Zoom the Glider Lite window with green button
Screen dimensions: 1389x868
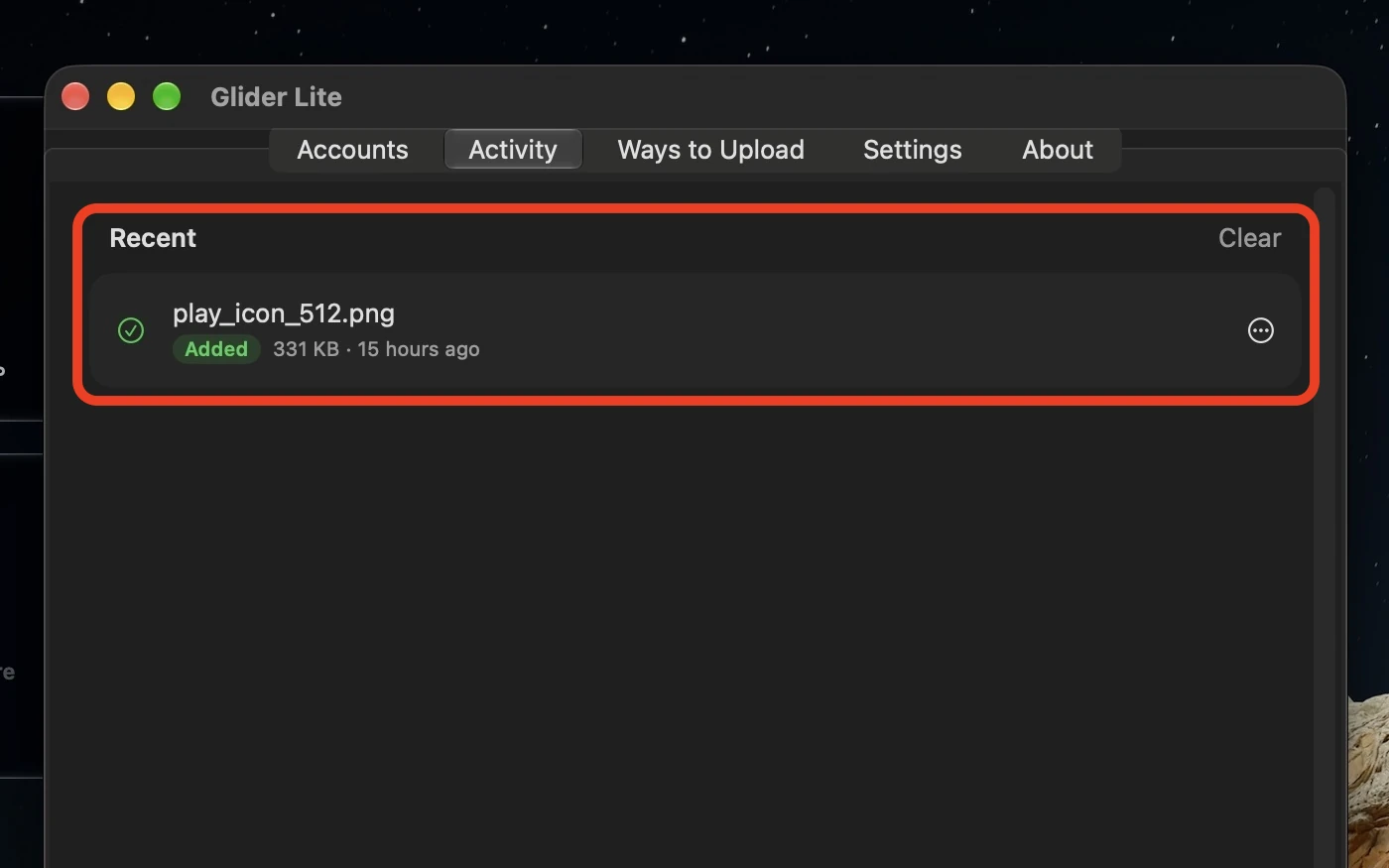(x=167, y=96)
